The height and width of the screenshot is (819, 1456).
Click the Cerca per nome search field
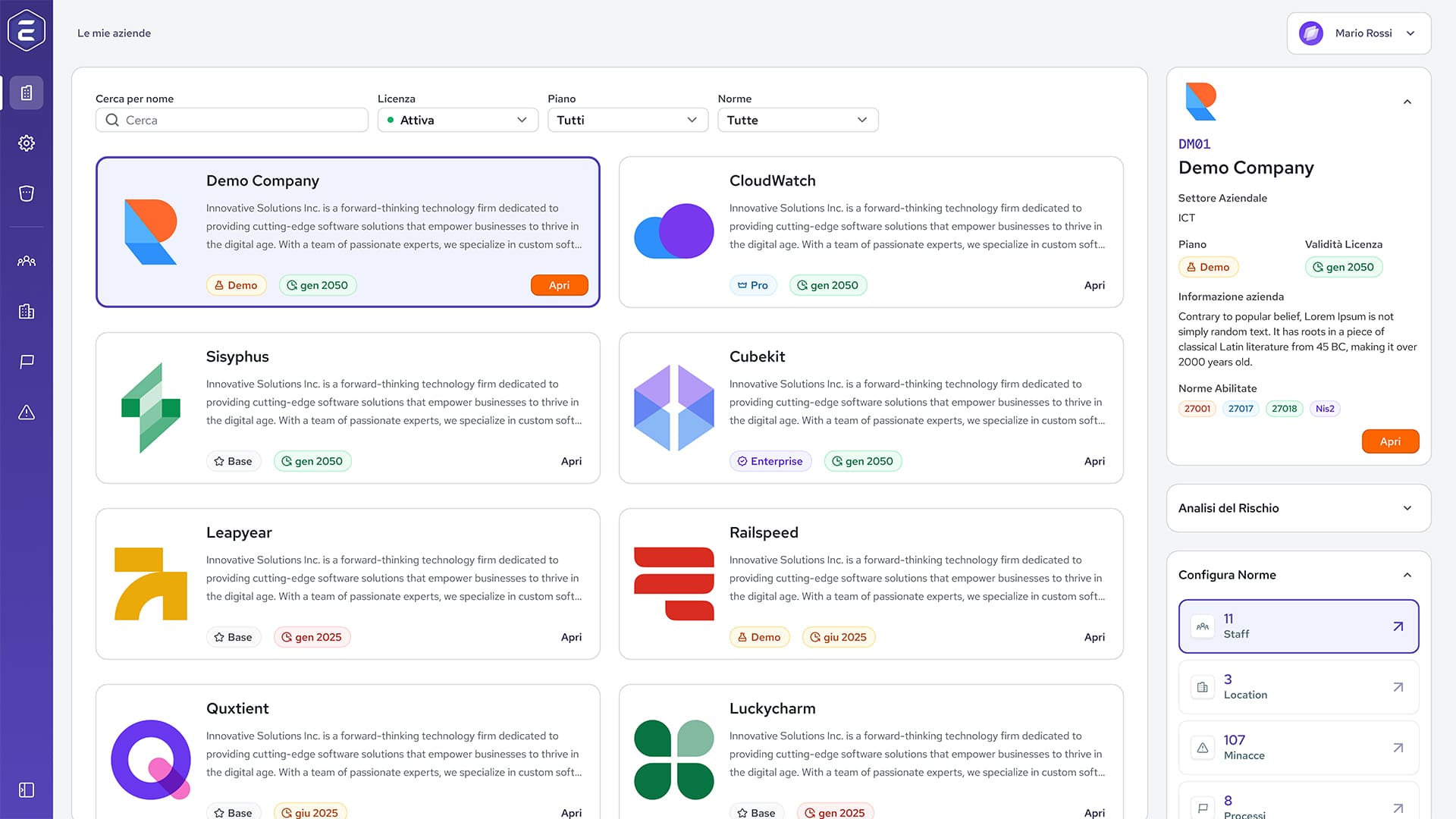(232, 120)
